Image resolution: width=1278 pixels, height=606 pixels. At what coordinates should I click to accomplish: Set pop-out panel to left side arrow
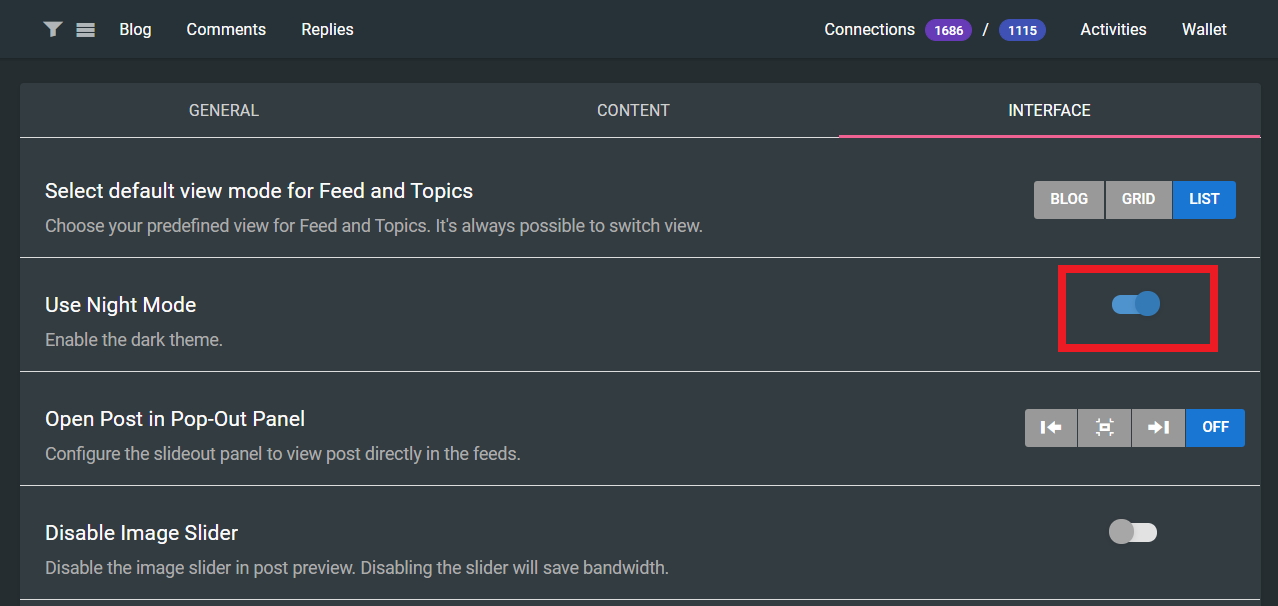[x=1051, y=427]
